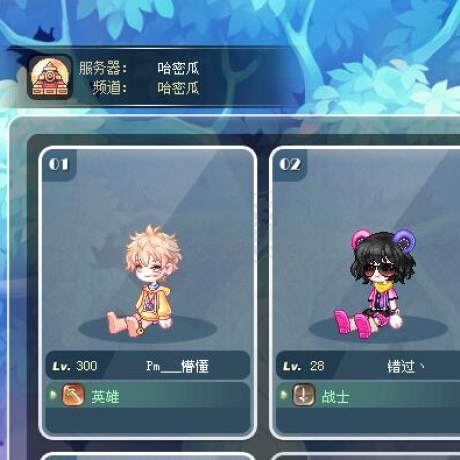Screen dimensions: 460x460
Task: Click the 02 slot number badge
Action: coord(290,164)
